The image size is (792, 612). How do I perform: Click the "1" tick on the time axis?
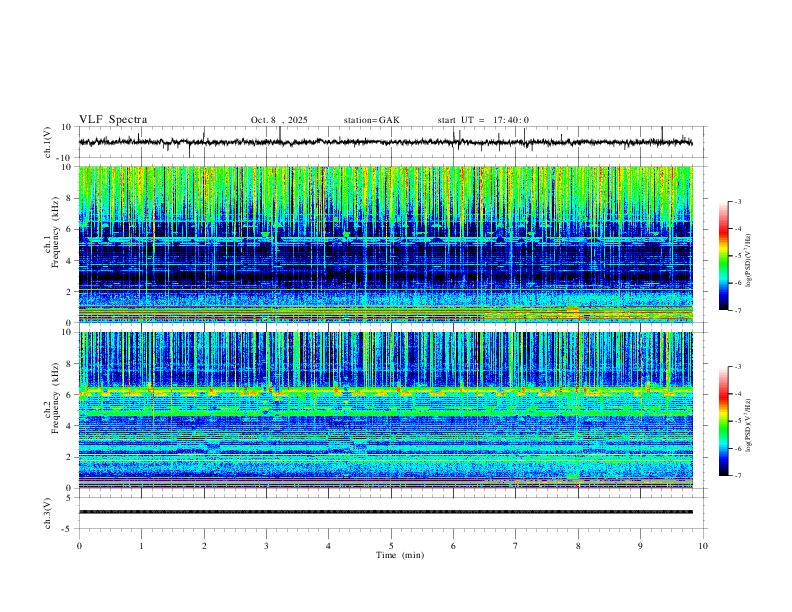click(141, 546)
